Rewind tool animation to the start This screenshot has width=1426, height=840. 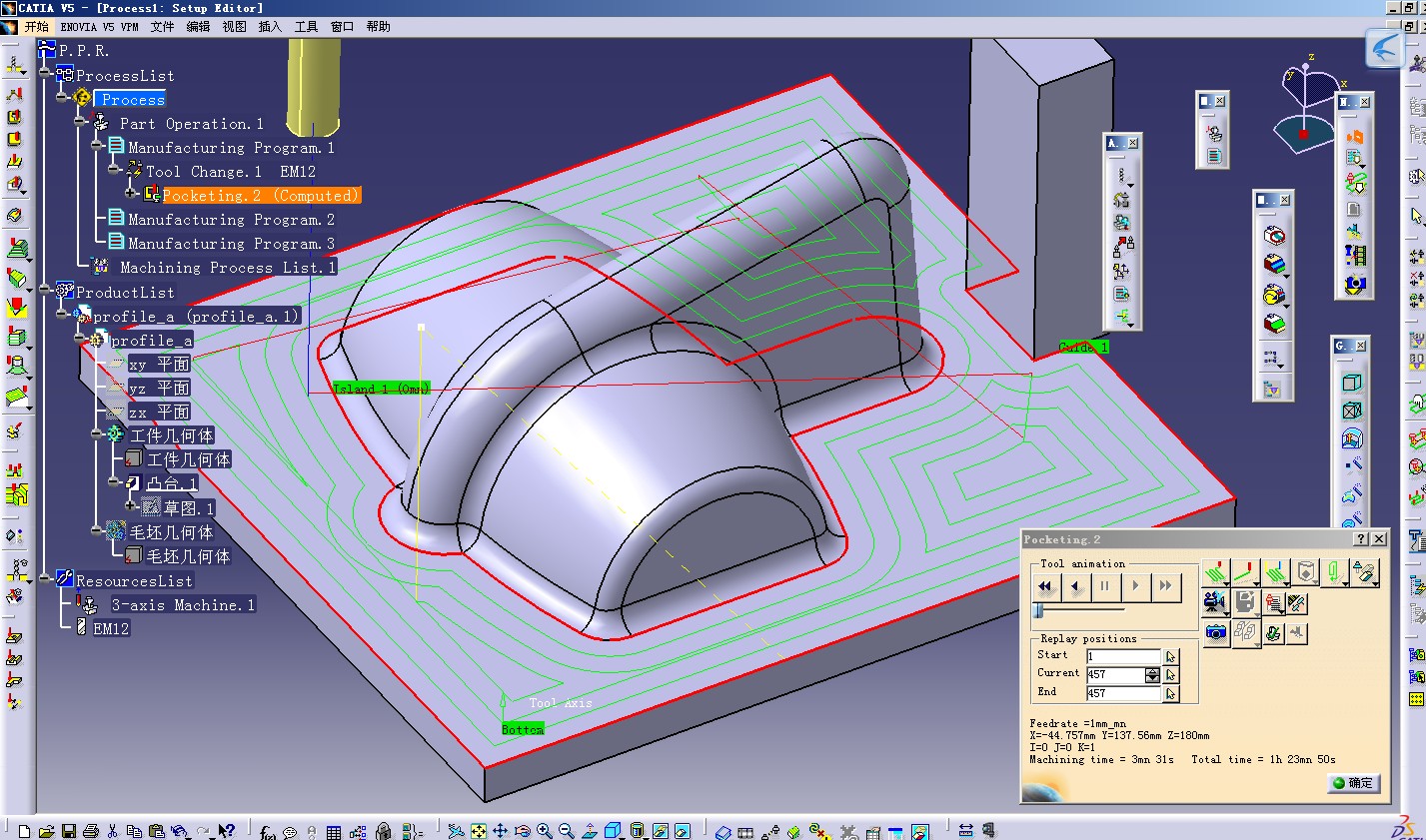(1046, 586)
